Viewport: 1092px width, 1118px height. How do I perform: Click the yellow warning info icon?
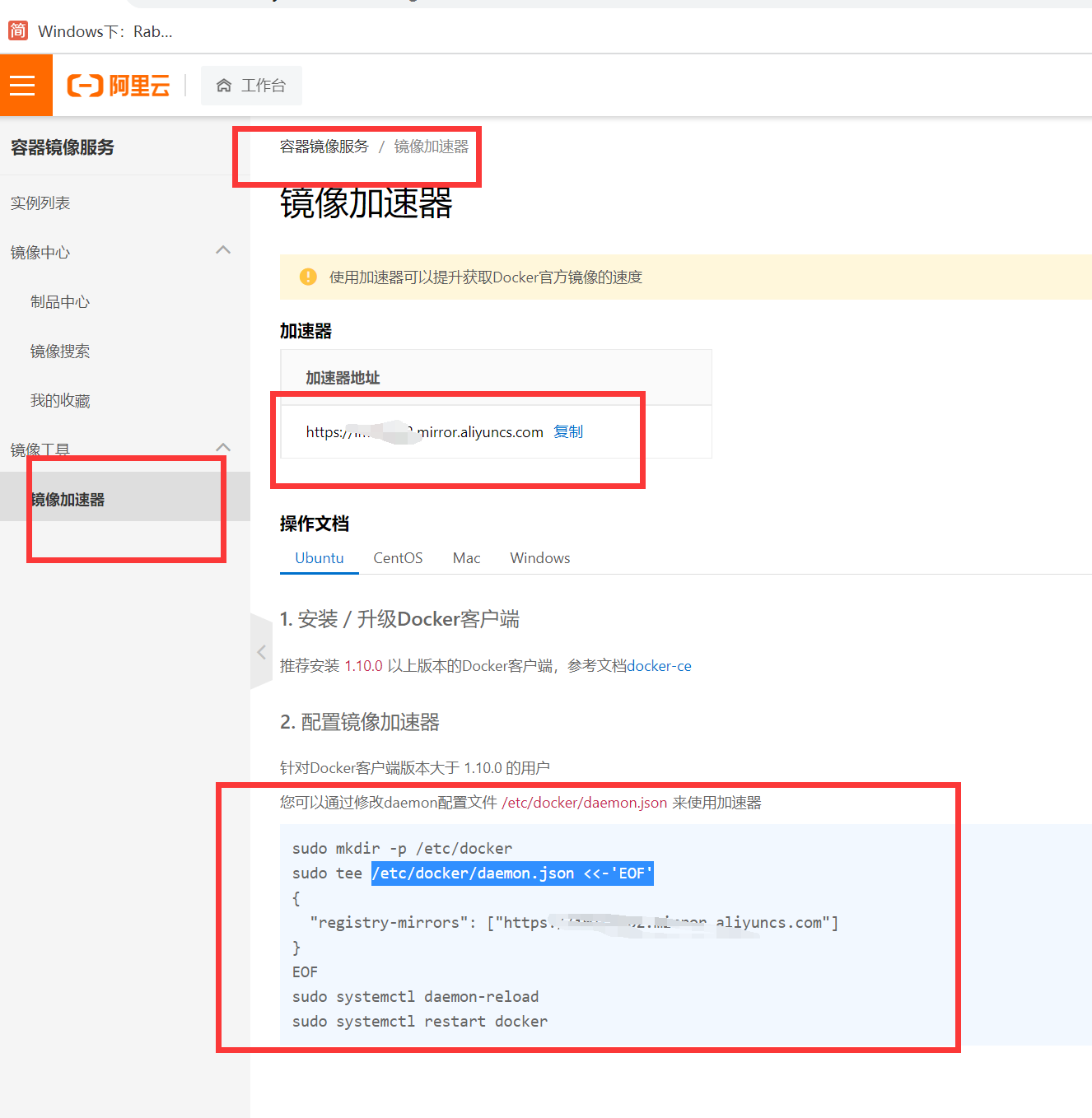pos(308,277)
